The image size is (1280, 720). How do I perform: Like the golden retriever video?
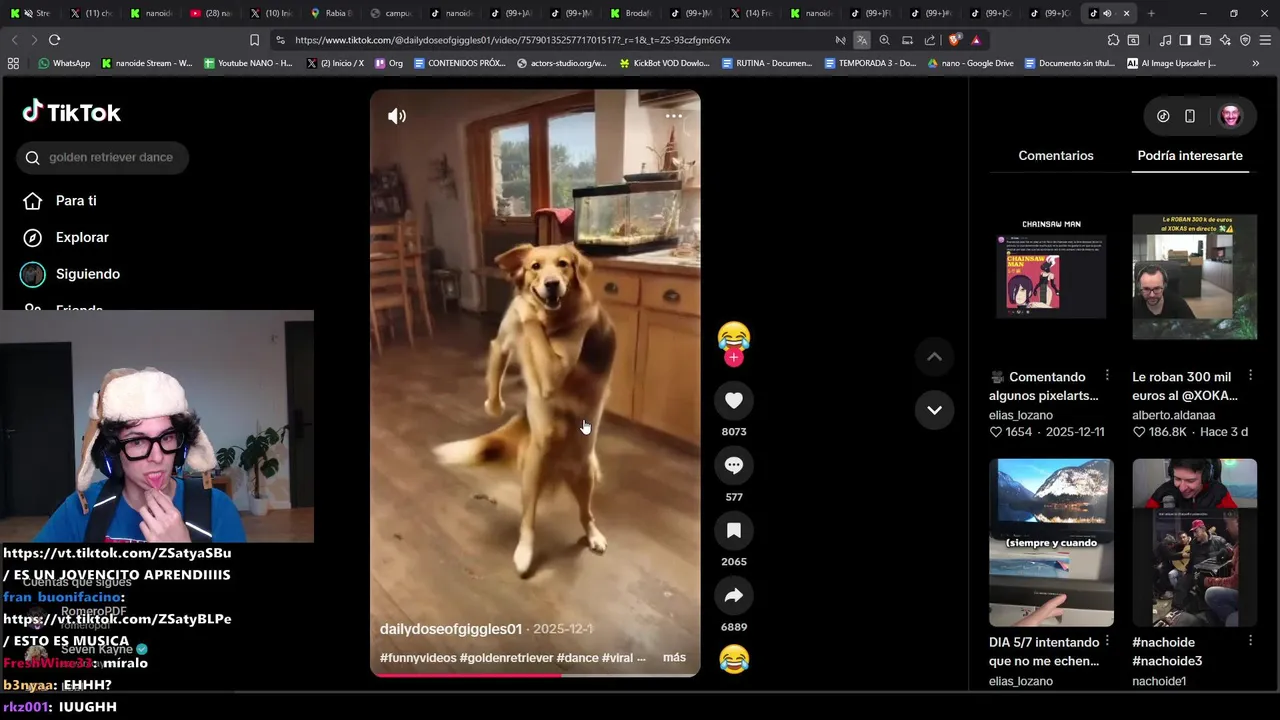734,400
